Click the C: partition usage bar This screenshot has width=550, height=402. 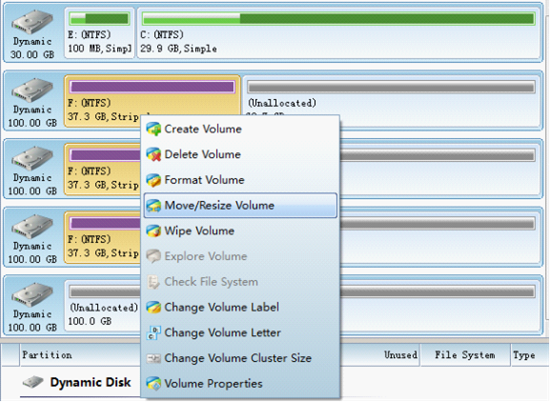[338, 19]
